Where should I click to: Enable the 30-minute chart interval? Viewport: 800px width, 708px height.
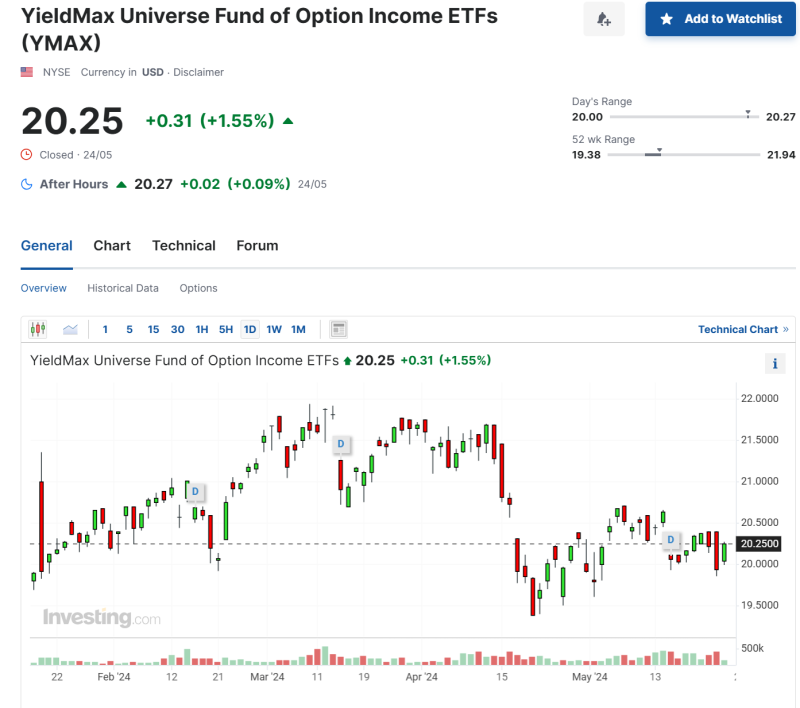[178, 329]
